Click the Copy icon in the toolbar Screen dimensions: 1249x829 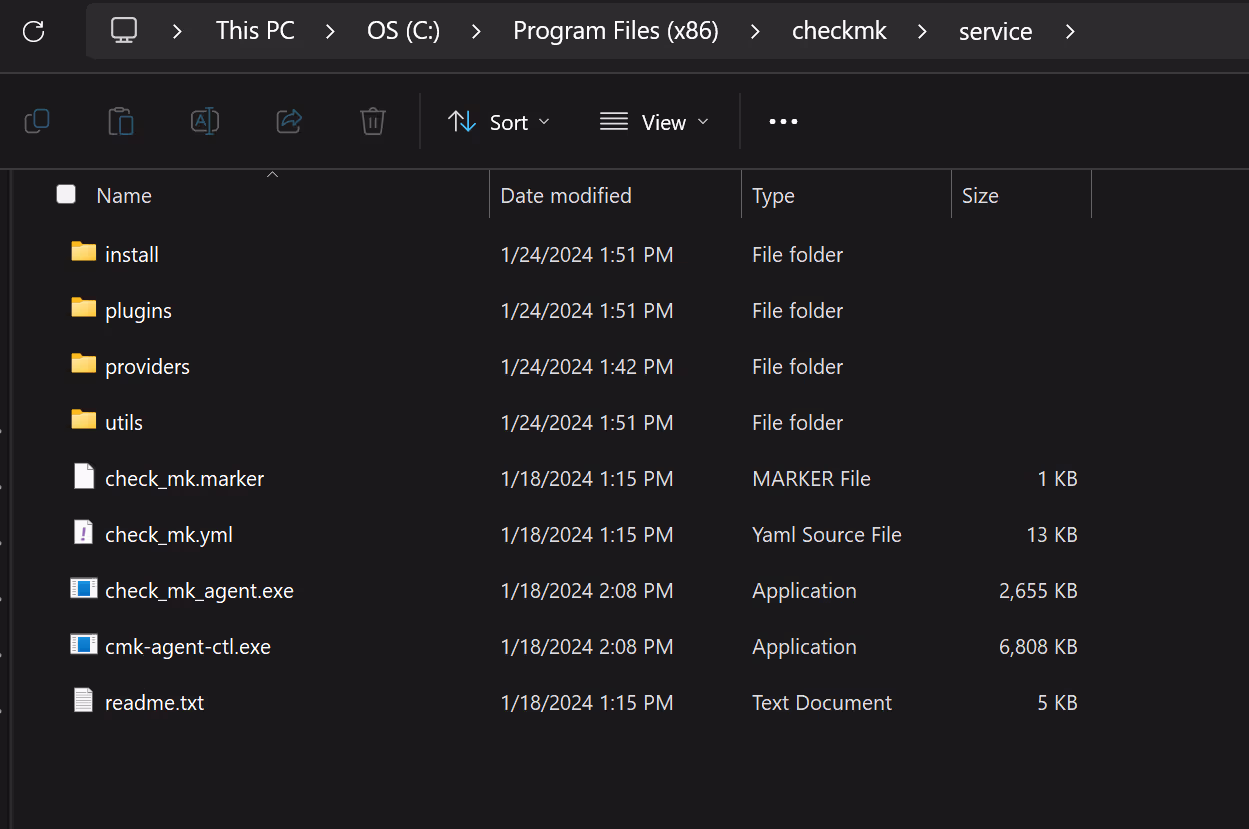(x=37, y=122)
